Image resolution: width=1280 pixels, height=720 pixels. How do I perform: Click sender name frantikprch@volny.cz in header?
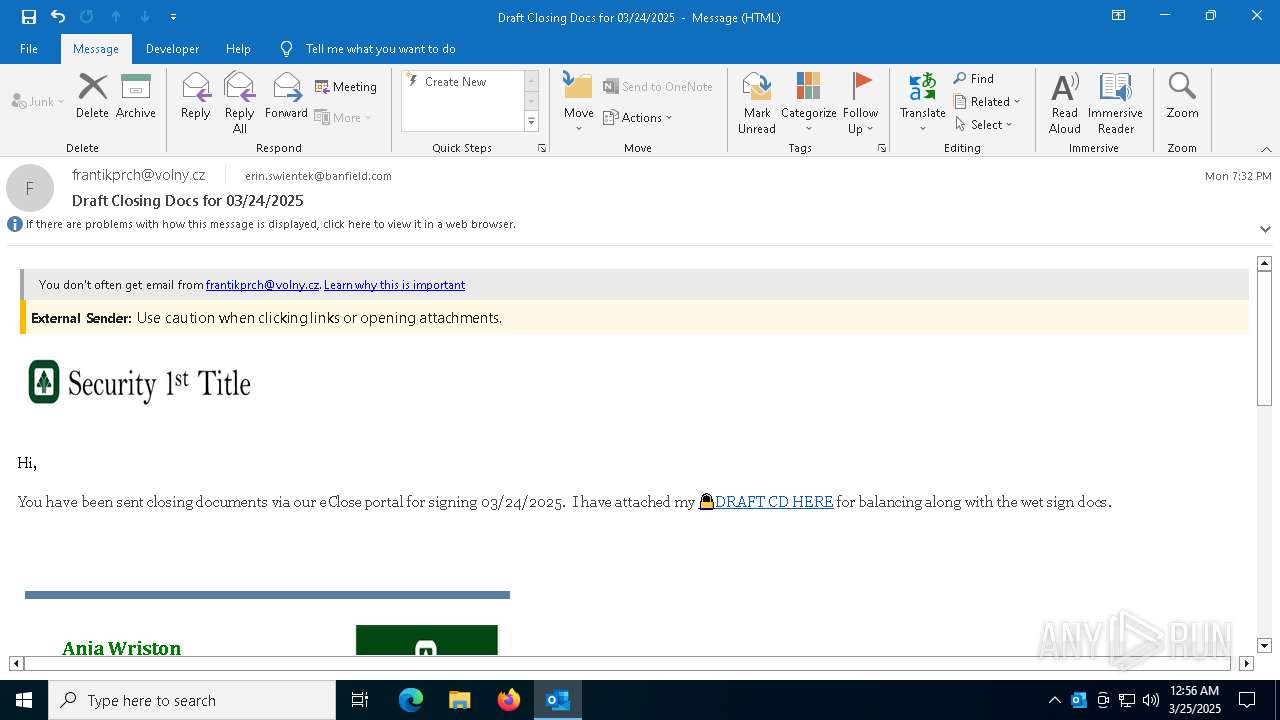tap(138, 175)
